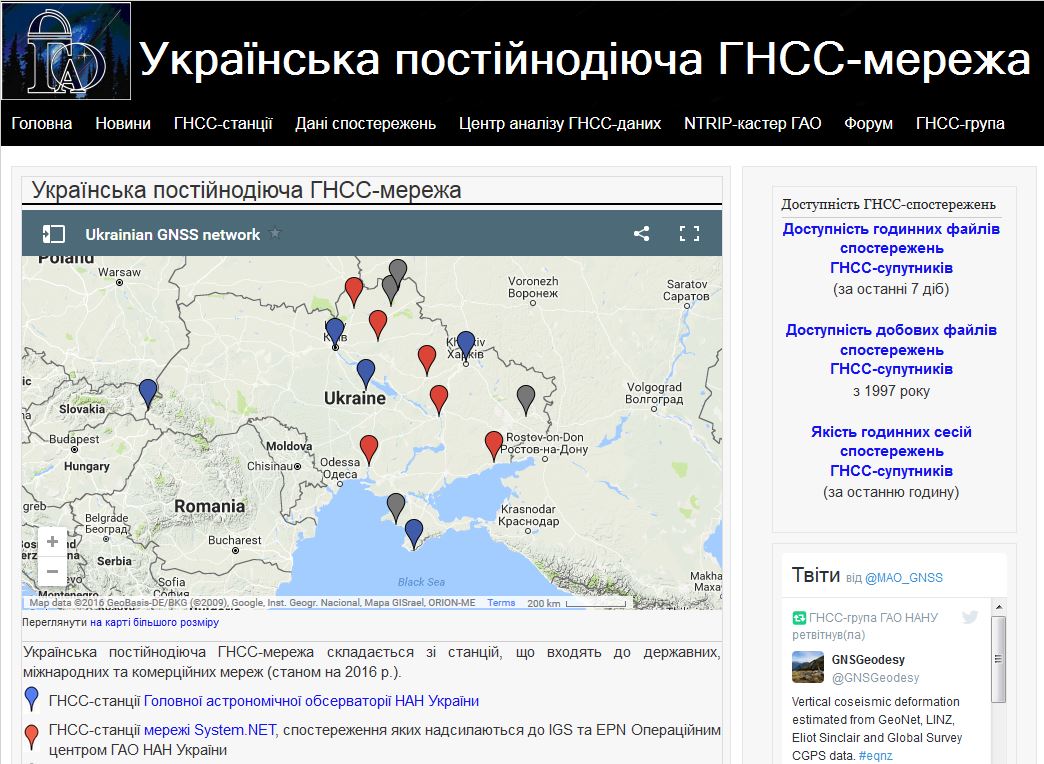
Task: Click the Twitter widget scrollbar
Action: click(x=998, y=660)
